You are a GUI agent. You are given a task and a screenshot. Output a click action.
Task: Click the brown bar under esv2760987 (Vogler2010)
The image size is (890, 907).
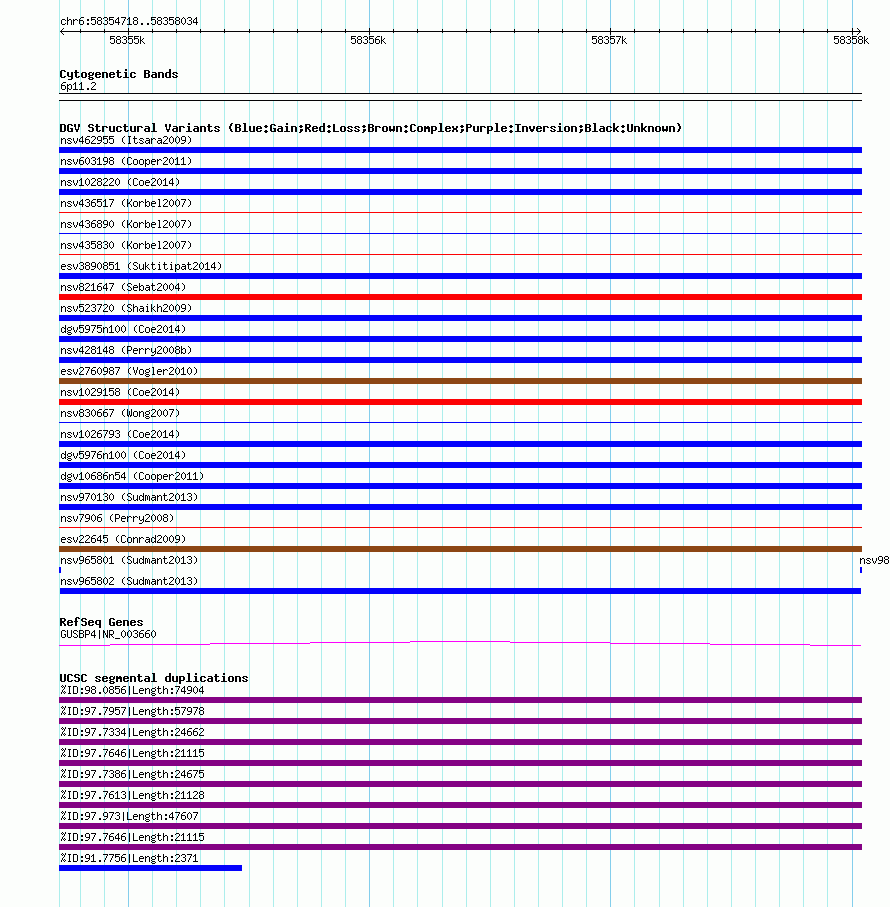coord(460,381)
